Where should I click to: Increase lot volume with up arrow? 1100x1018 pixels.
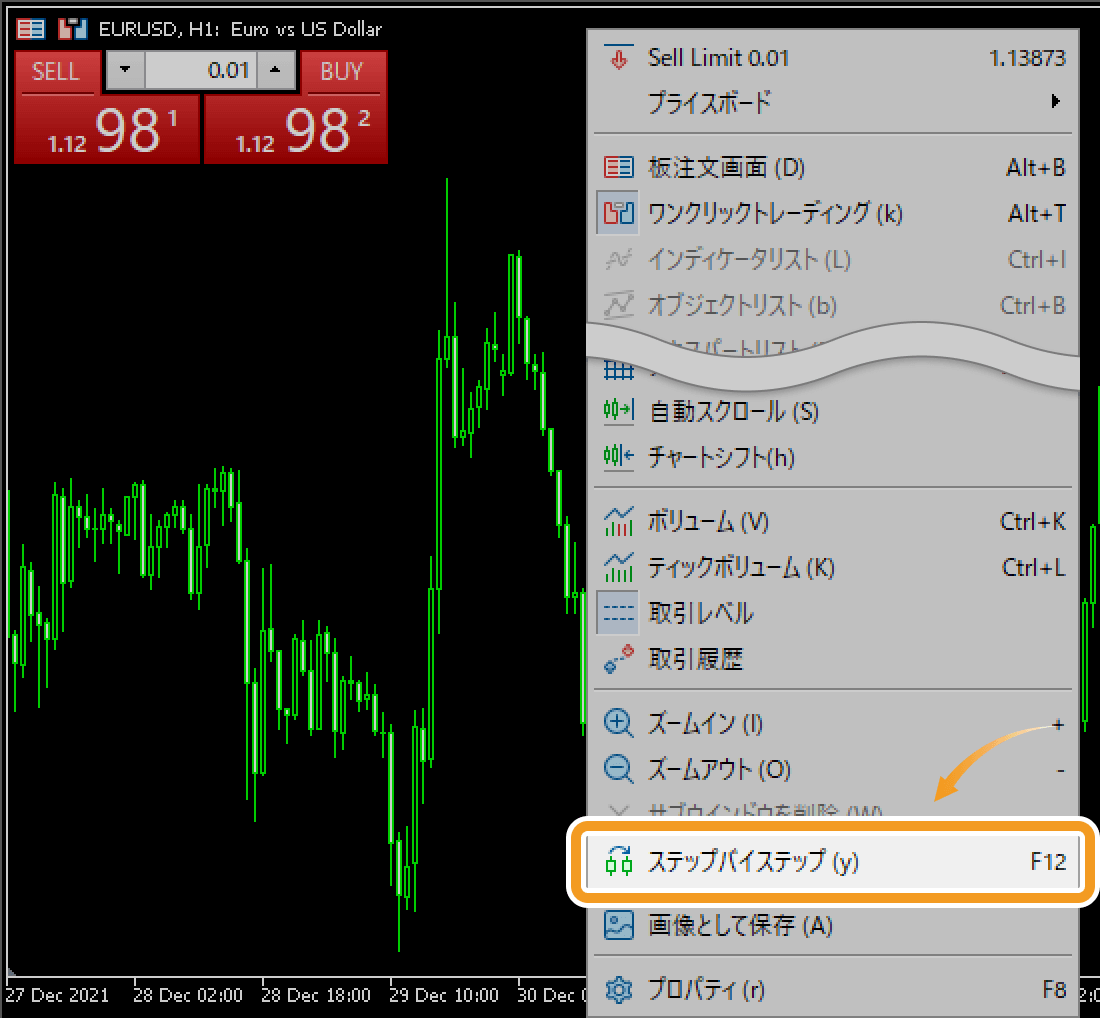pyautogui.click(x=275, y=69)
